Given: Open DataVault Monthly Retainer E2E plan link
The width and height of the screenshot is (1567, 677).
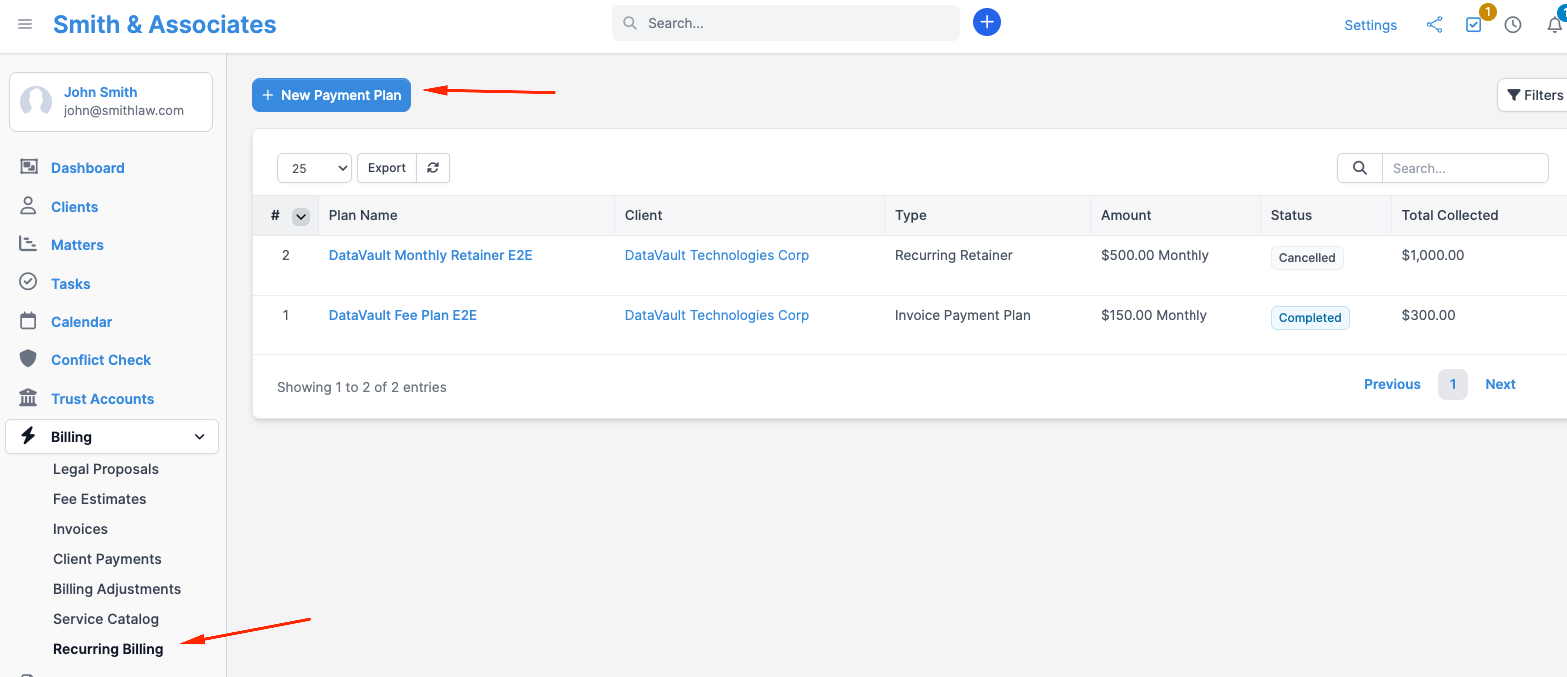Looking at the screenshot, I should [x=430, y=255].
